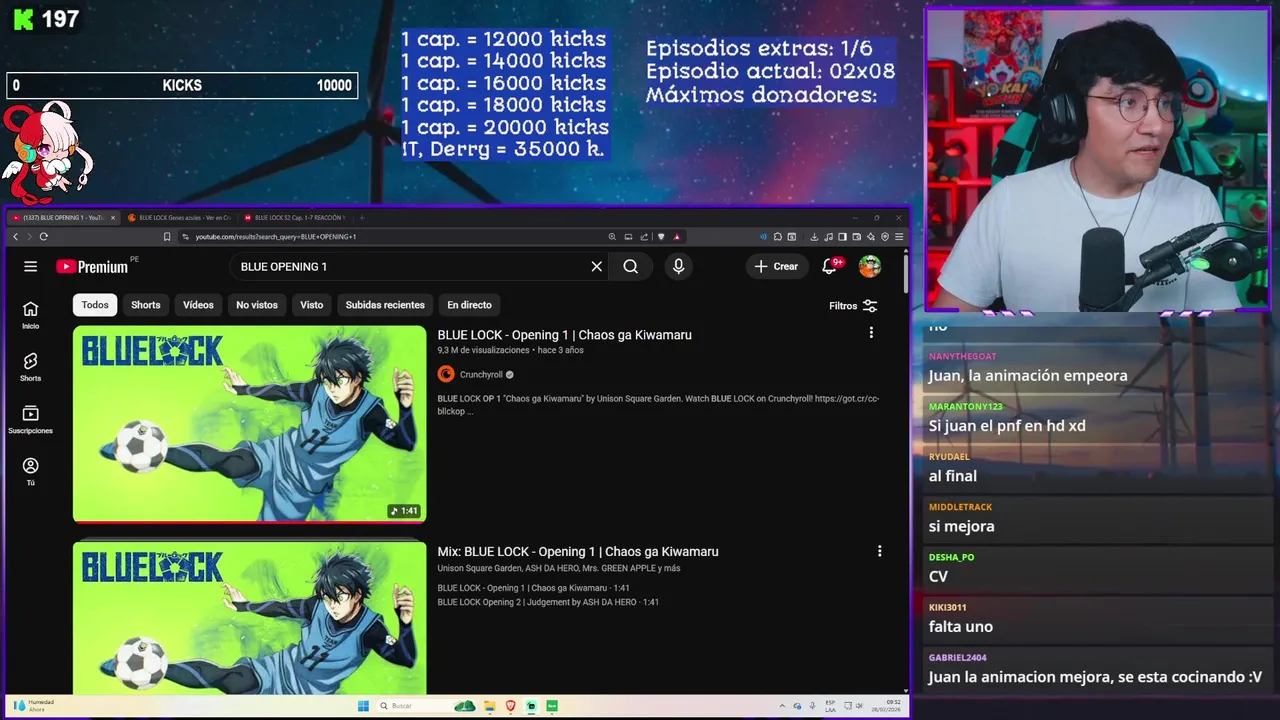Viewport: 1280px width, 720px height.
Task: Select the Visto filter chip
Action: point(312,305)
